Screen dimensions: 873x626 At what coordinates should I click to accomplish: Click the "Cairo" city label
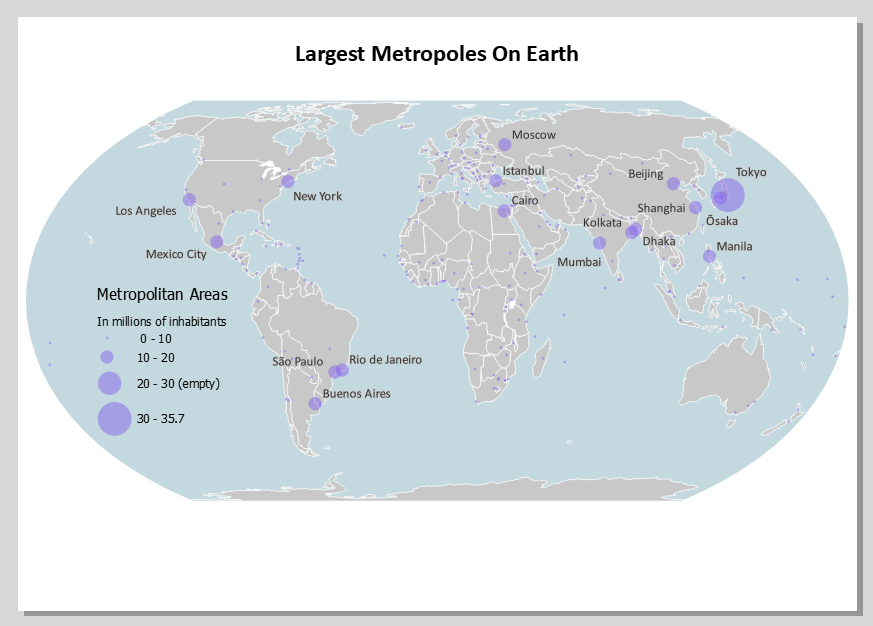pos(524,200)
